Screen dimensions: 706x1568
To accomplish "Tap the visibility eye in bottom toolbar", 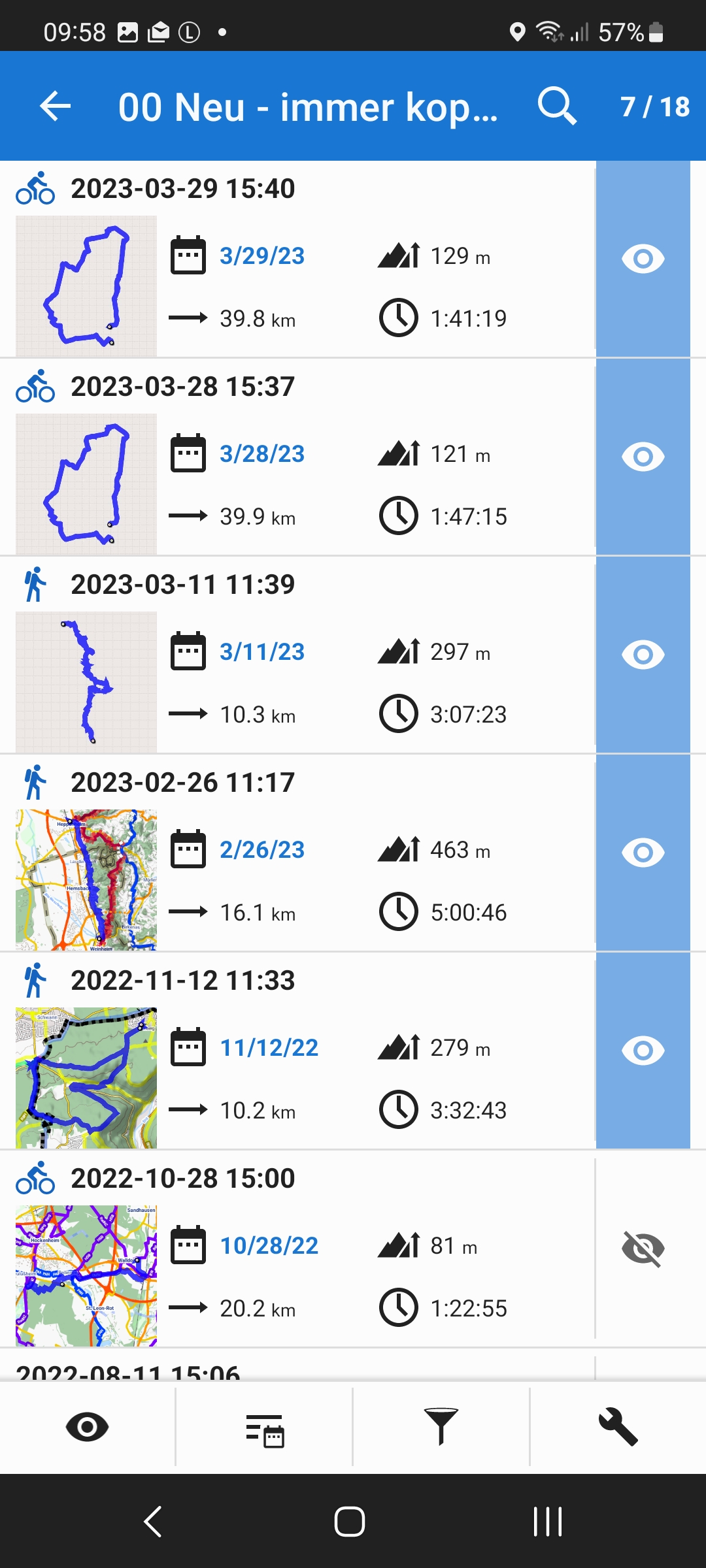I will [87, 1427].
